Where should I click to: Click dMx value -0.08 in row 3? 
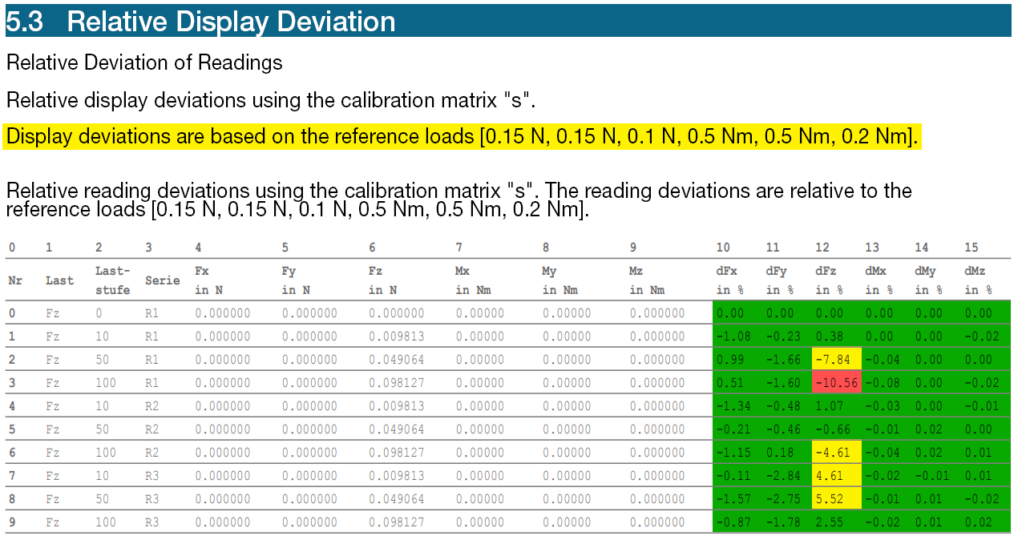point(883,383)
